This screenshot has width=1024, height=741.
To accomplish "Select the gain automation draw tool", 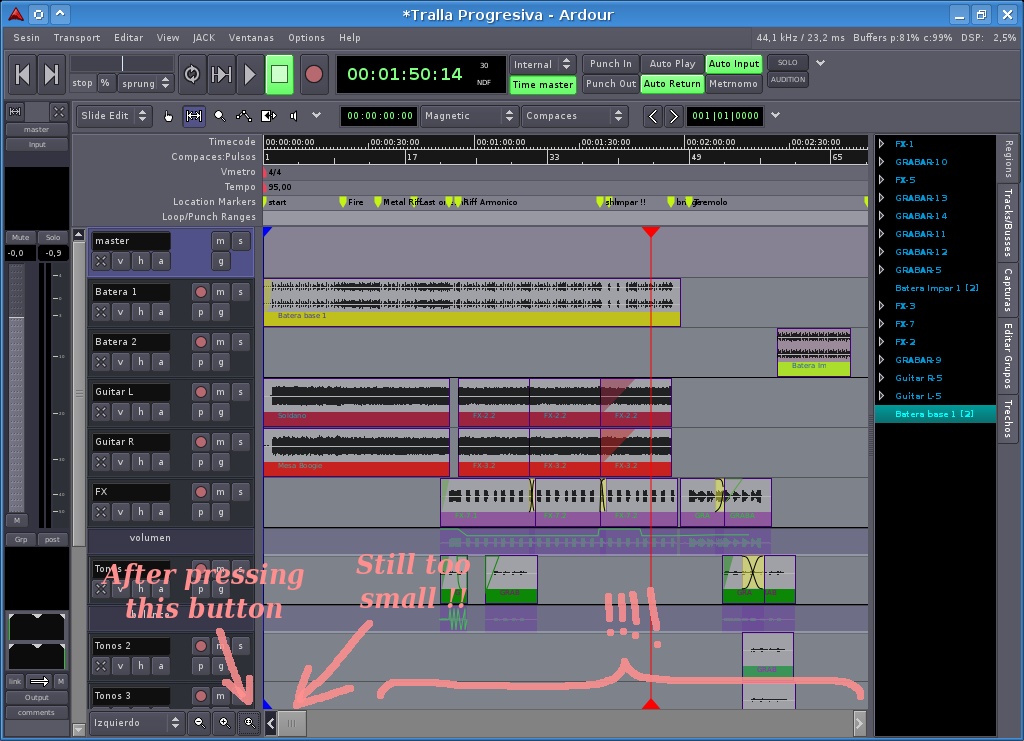I will [x=244, y=116].
